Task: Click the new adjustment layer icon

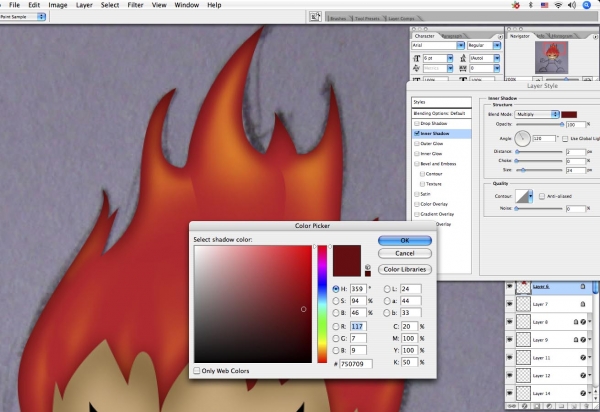Action: 549,406
